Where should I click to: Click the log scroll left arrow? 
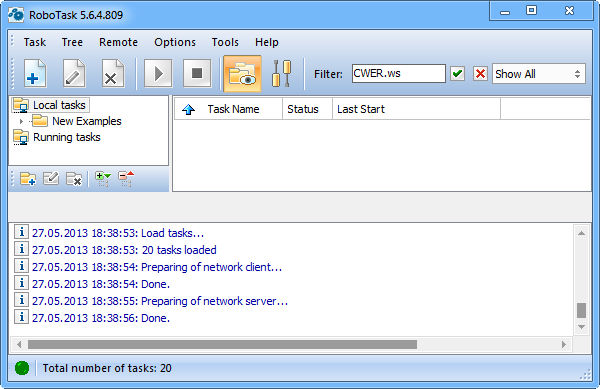point(19,345)
